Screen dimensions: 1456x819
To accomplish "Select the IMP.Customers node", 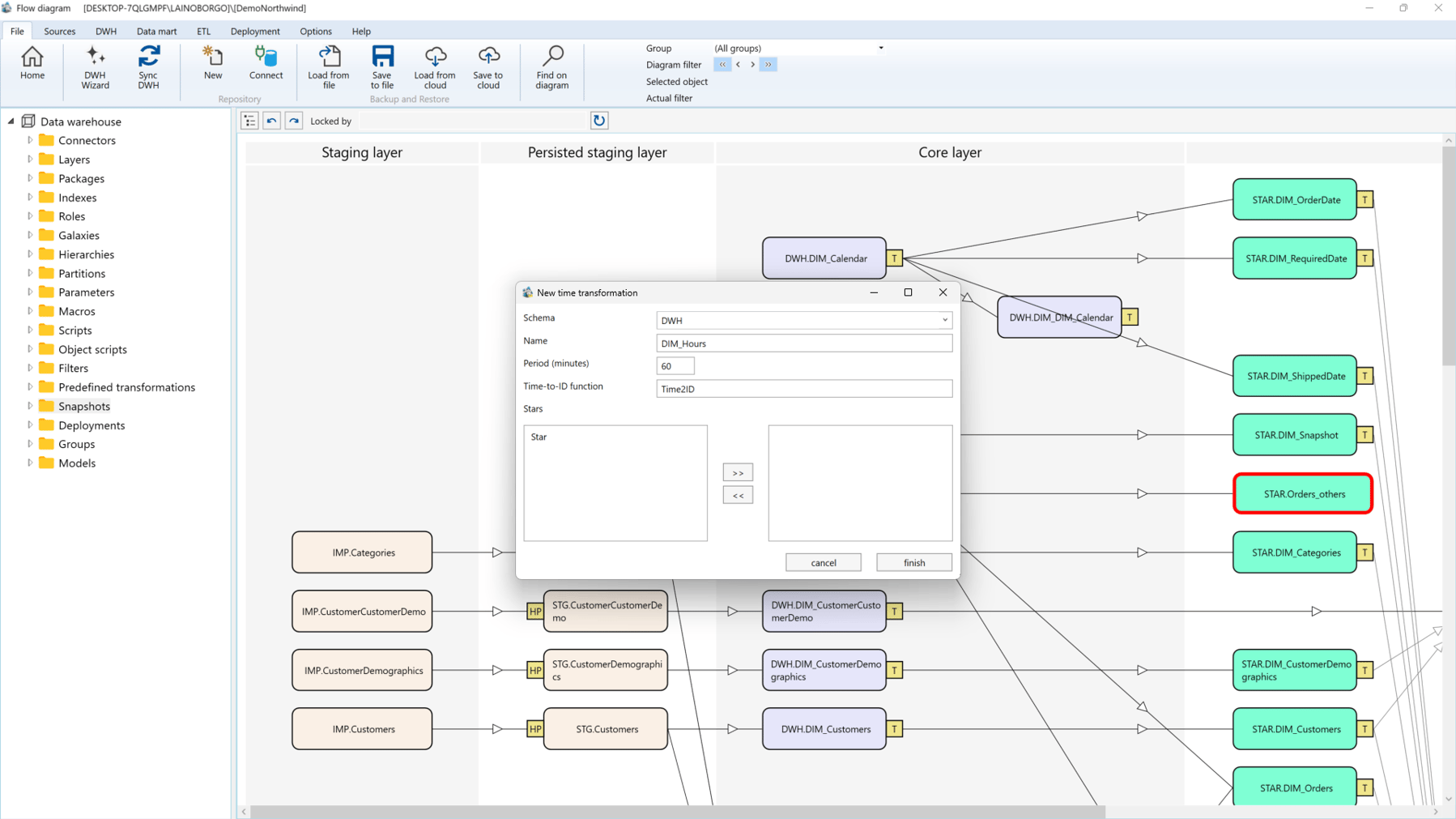I will (362, 729).
